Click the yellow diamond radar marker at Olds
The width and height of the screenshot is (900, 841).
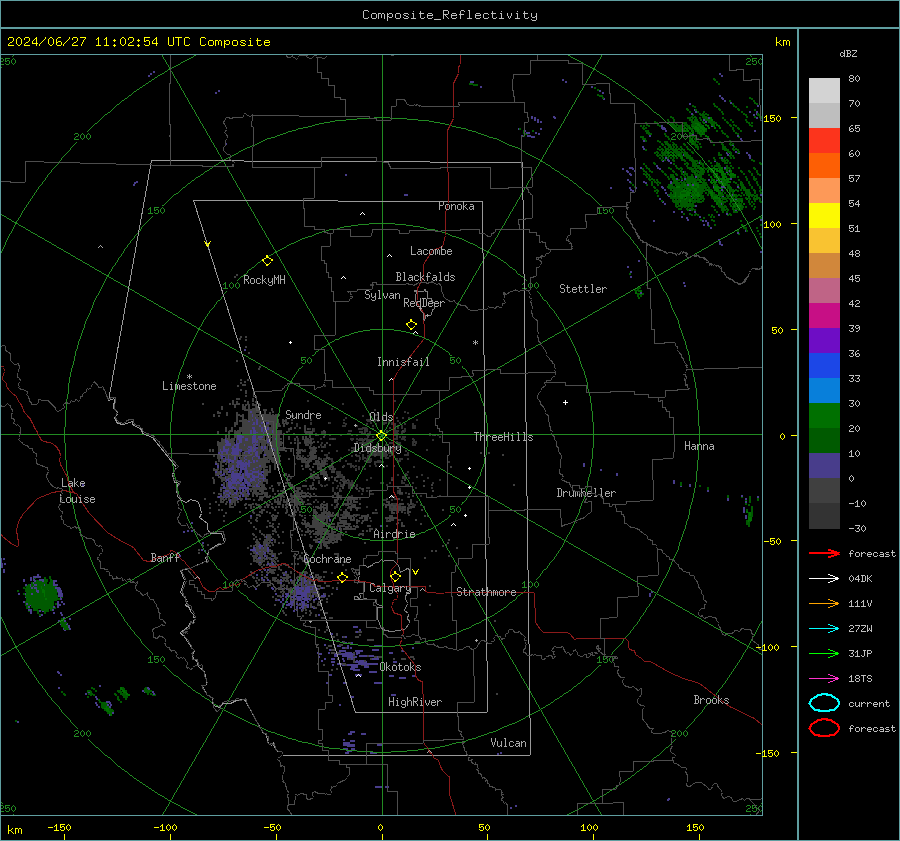pos(381,436)
